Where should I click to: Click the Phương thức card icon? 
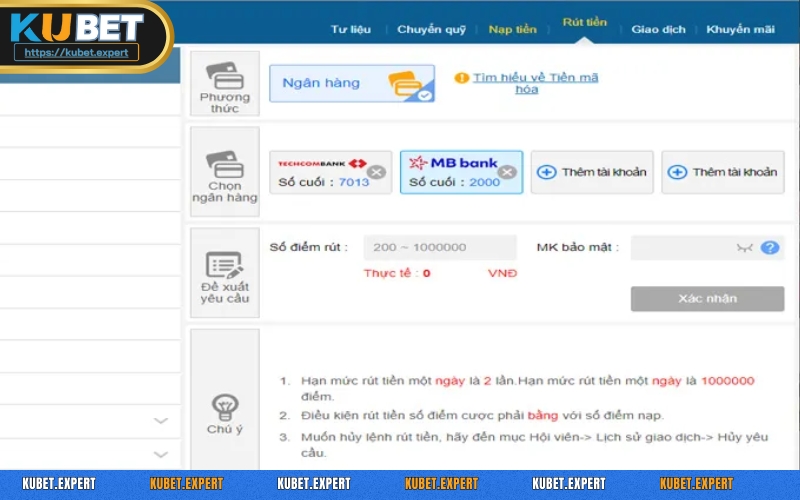tap(225, 75)
